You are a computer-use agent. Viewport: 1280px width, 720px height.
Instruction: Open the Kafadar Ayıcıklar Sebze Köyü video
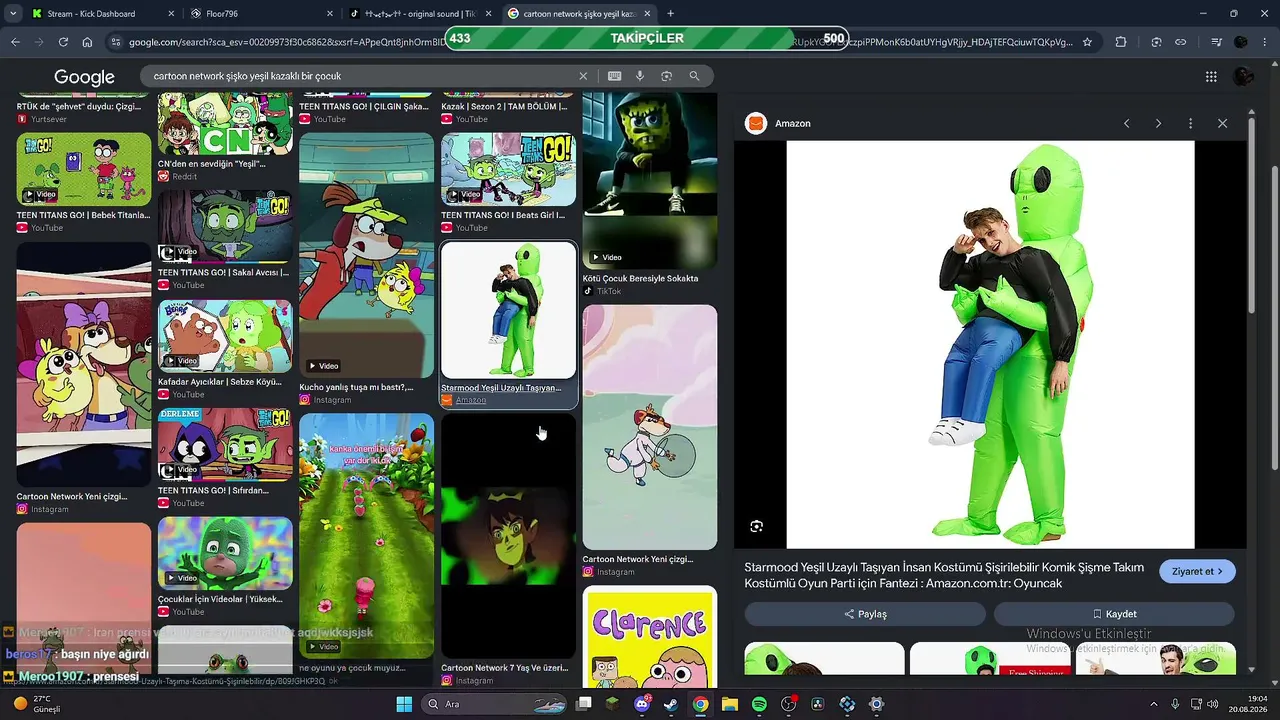tap(225, 336)
